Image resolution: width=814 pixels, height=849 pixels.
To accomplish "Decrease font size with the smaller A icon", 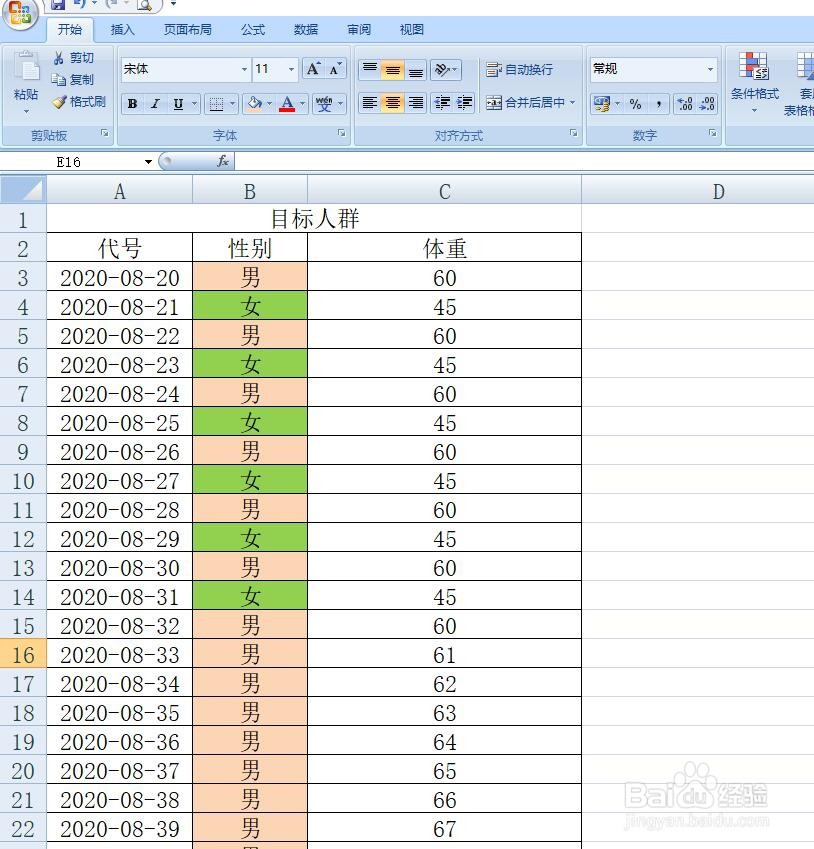I will (335, 69).
